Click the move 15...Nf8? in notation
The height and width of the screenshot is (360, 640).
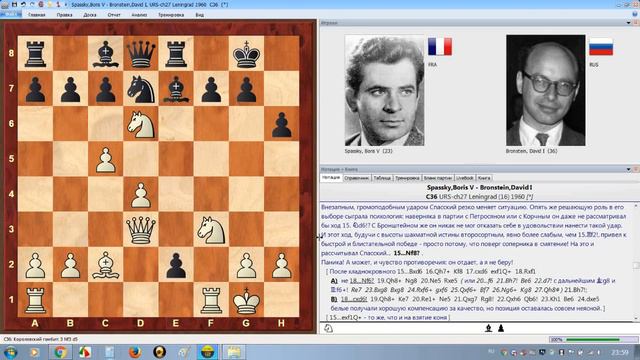tap(407, 253)
